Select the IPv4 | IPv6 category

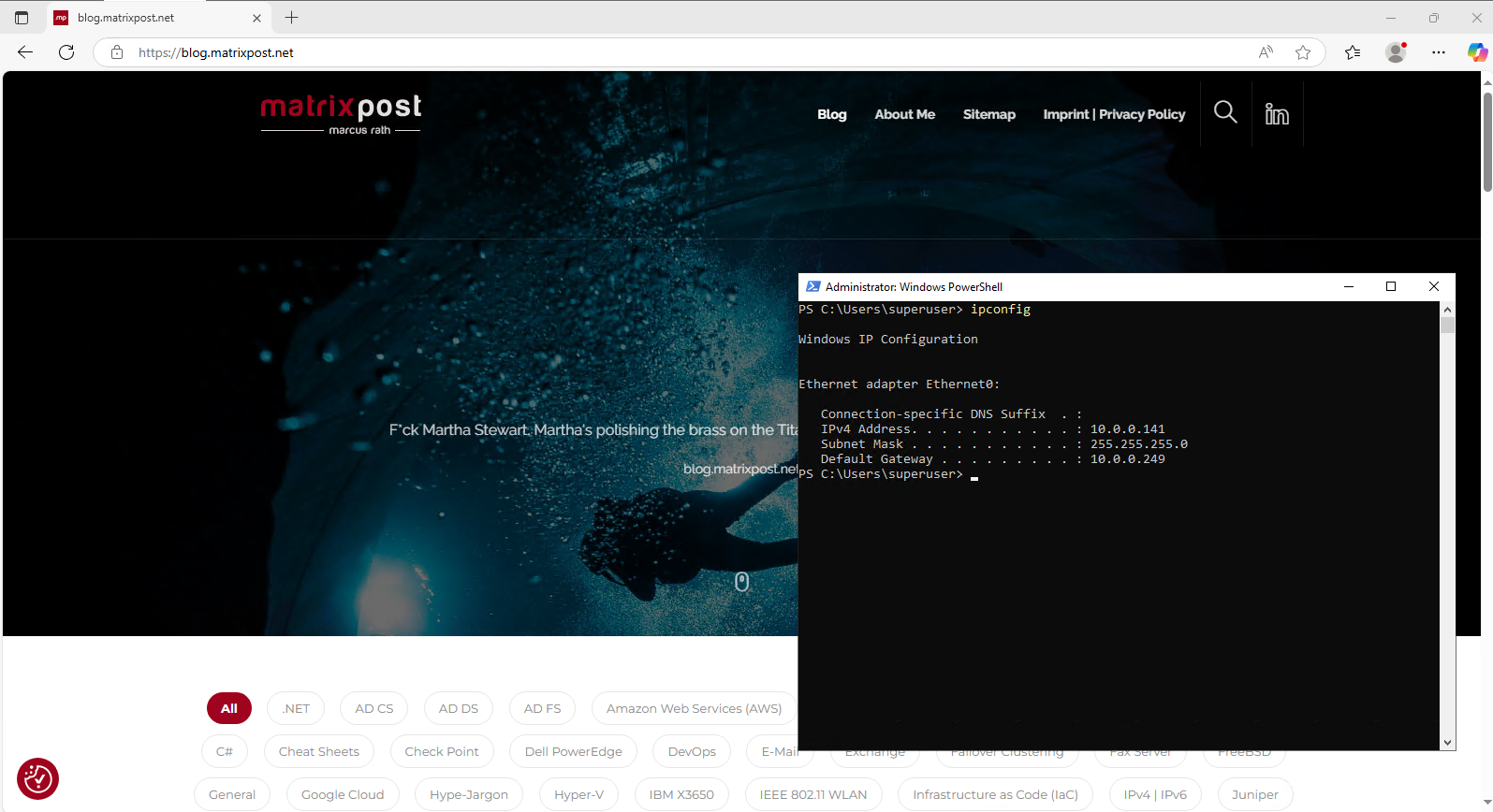coord(1155,794)
